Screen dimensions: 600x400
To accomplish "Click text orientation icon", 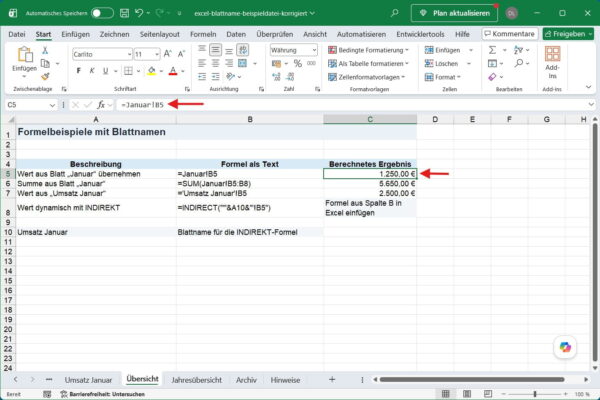I will 230,77.
